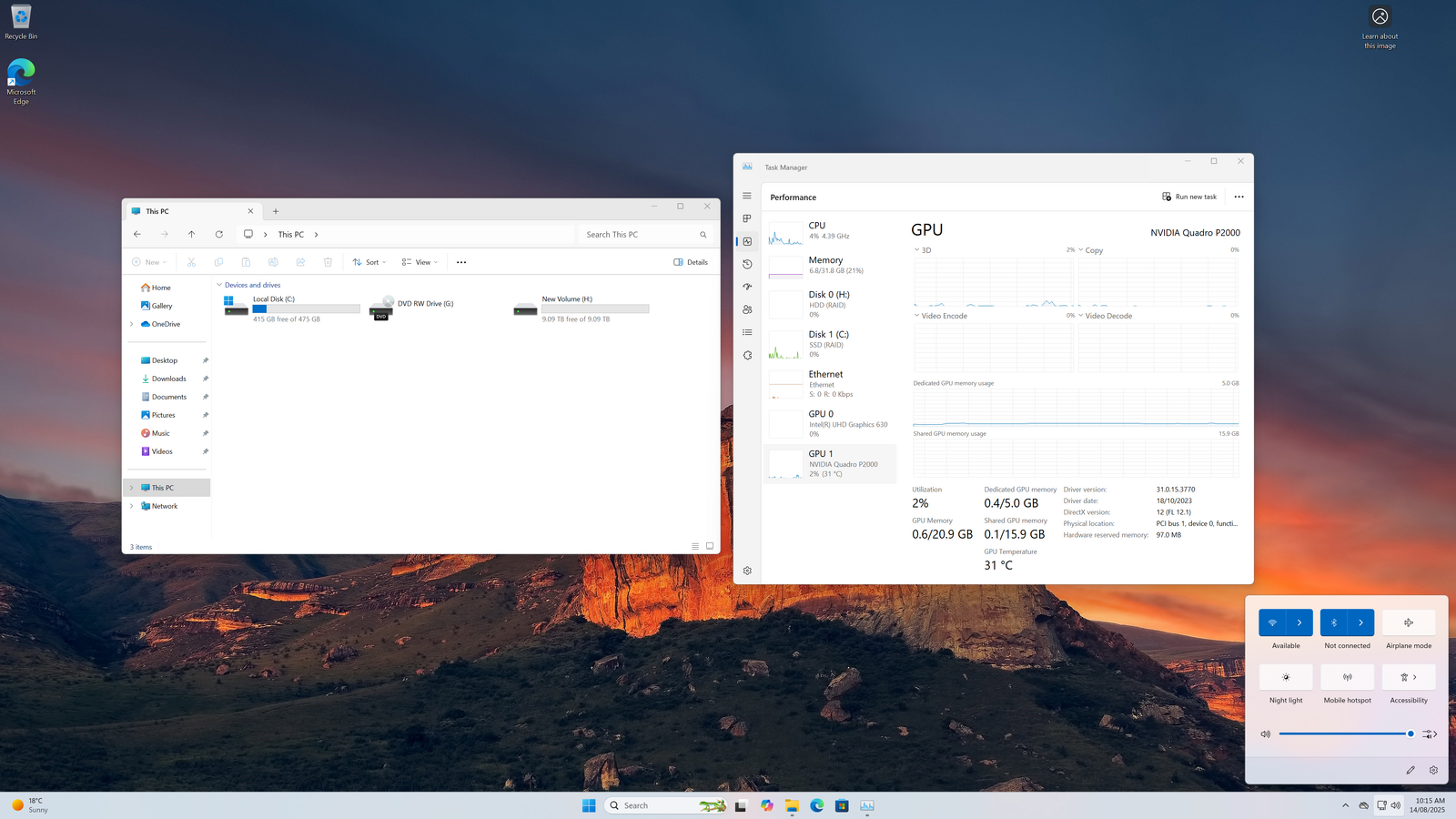Refresh the This PC folder view
The height and width of the screenshot is (819, 1456).
tap(218, 235)
